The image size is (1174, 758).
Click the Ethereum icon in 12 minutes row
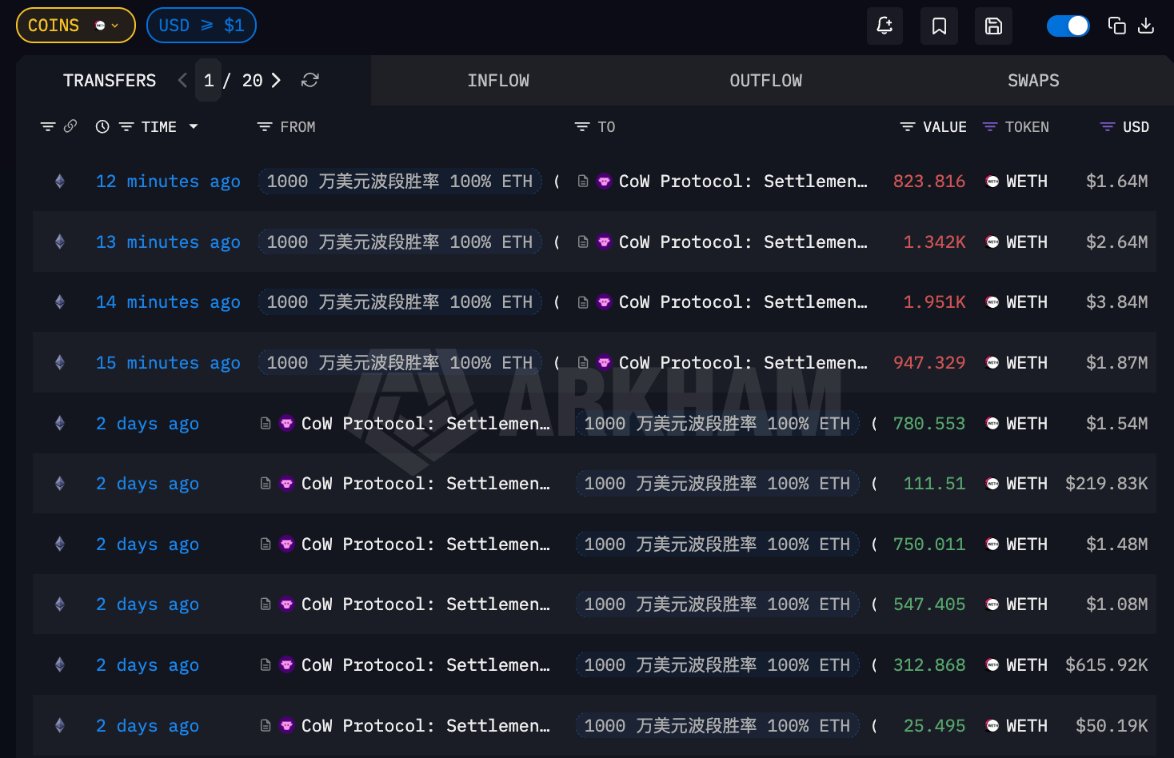pyautogui.click(x=60, y=181)
